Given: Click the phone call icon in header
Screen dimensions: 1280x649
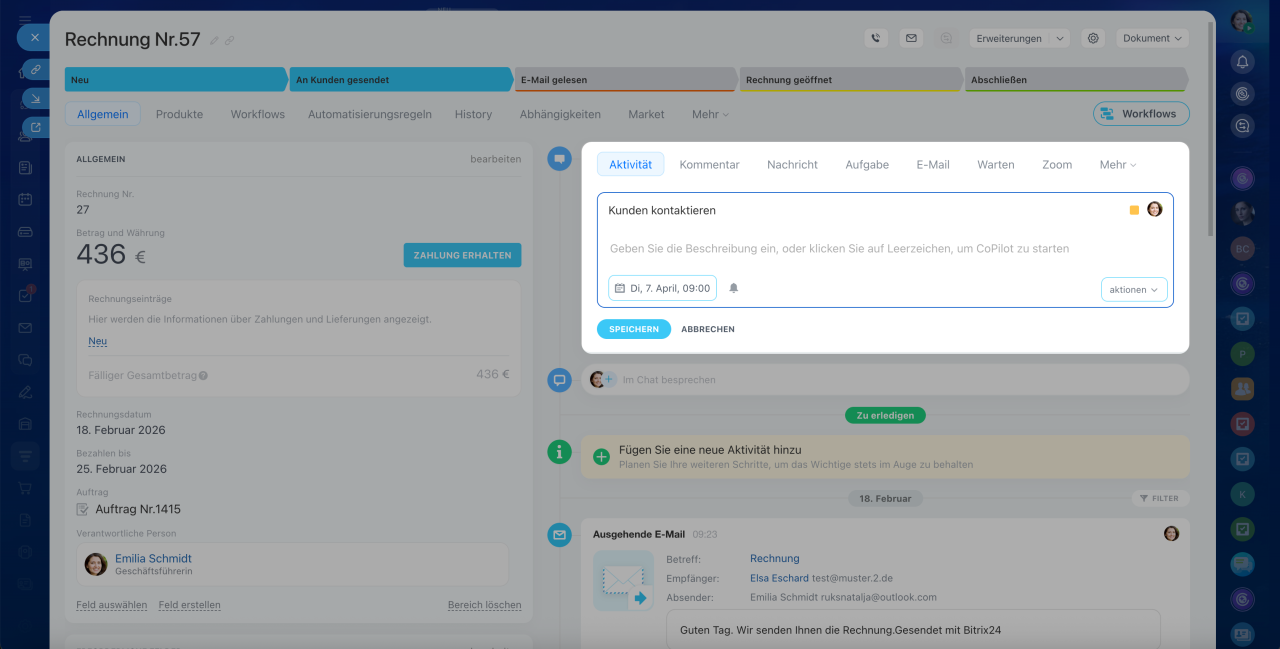Looking at the screenshot, I should pos(876,38).
